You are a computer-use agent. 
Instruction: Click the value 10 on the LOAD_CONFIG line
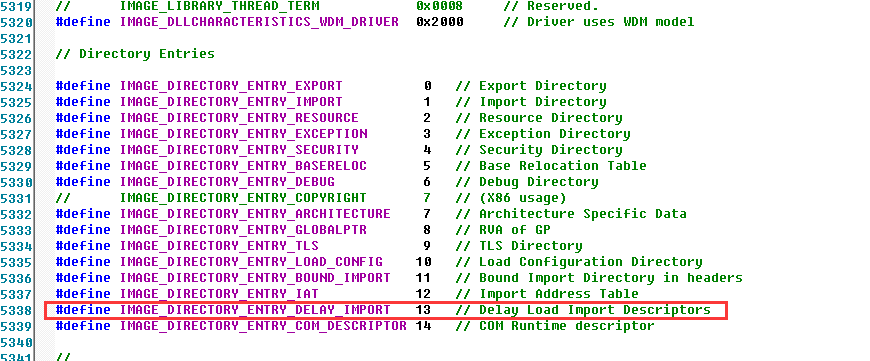point(423,262)
